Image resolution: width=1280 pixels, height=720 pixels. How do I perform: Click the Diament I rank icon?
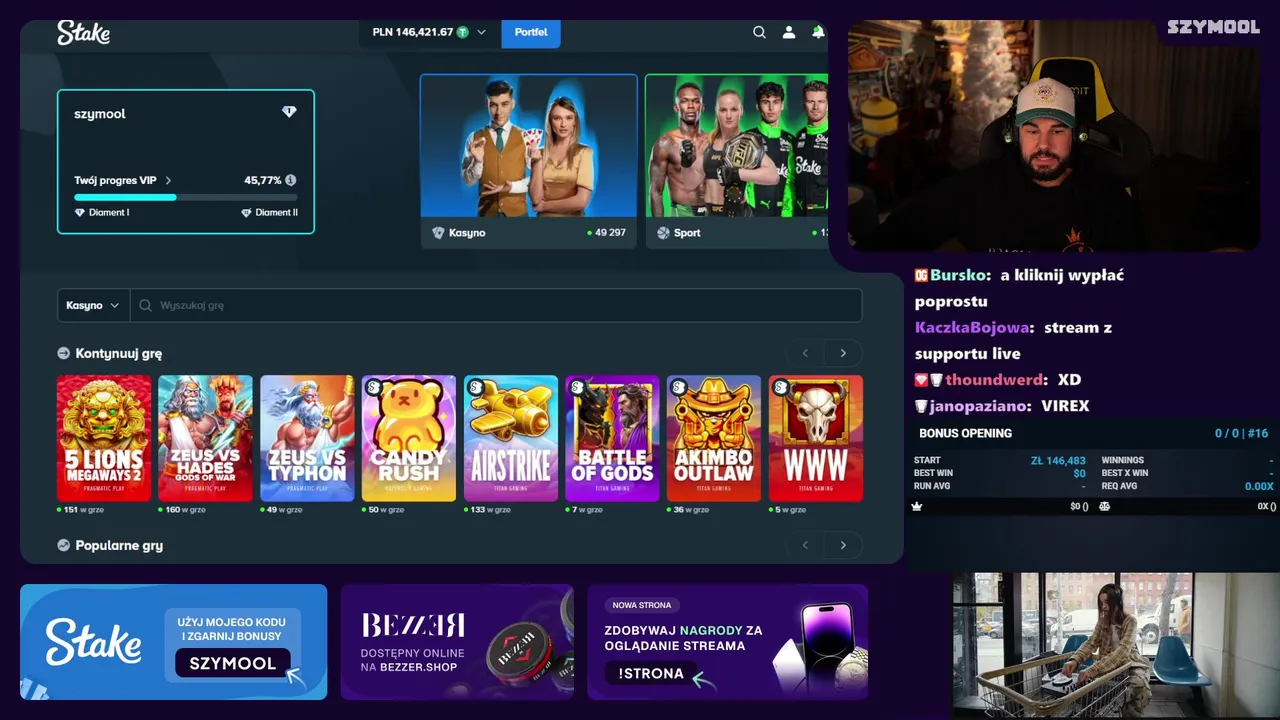tap(80, 212)
